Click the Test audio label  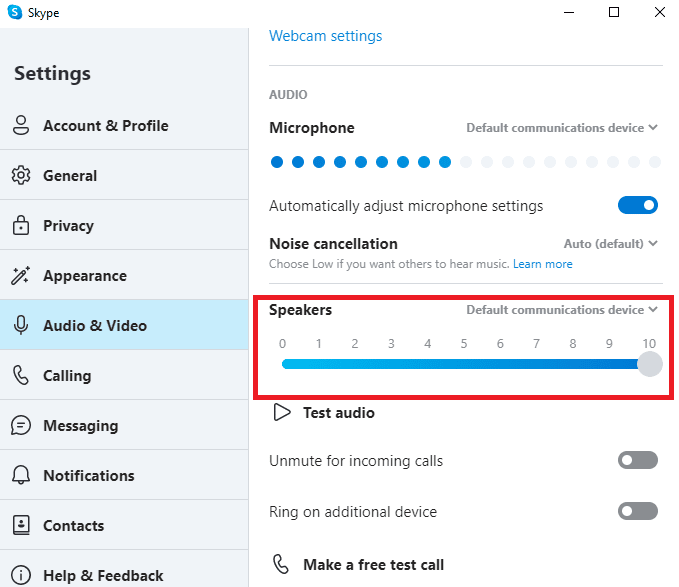click(339, 413)
